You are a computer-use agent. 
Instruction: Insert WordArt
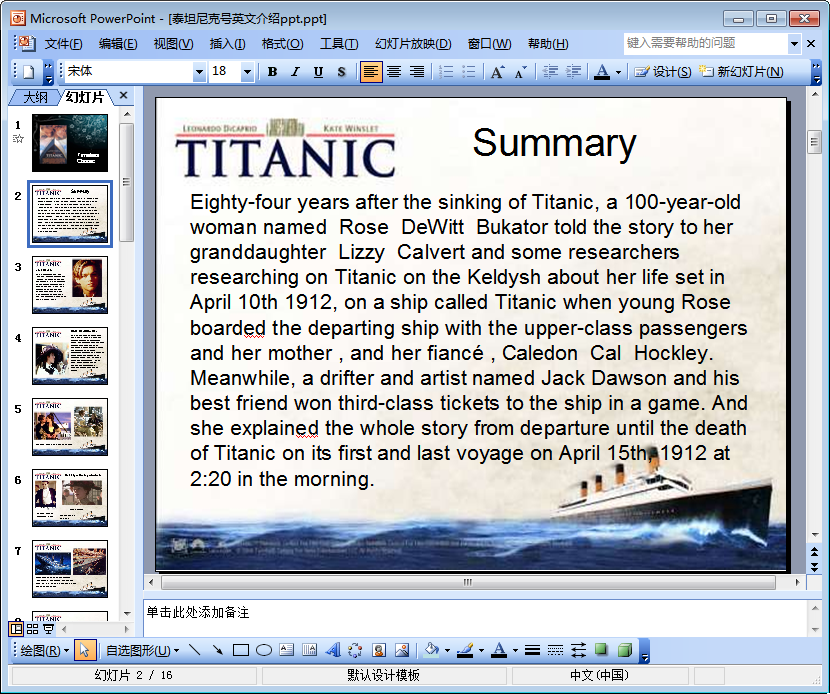(x=333, y=650)
